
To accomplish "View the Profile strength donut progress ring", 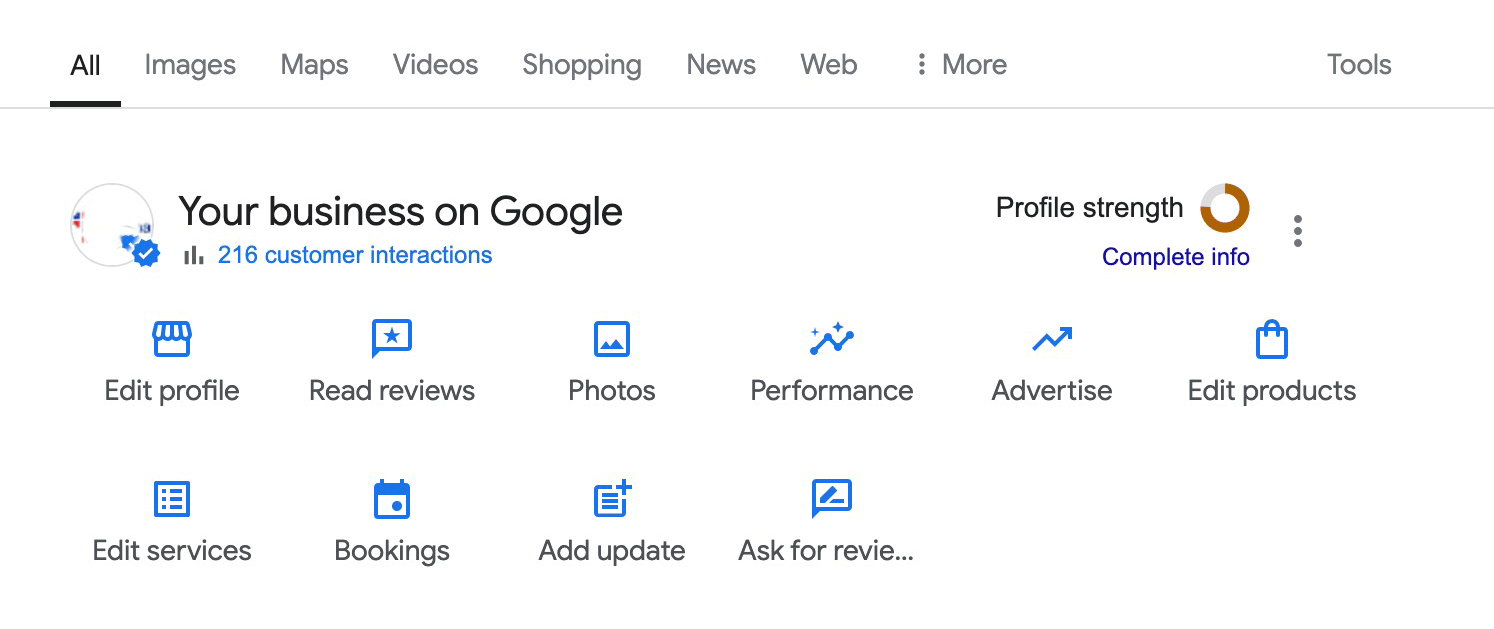I will coord(1225,208).
